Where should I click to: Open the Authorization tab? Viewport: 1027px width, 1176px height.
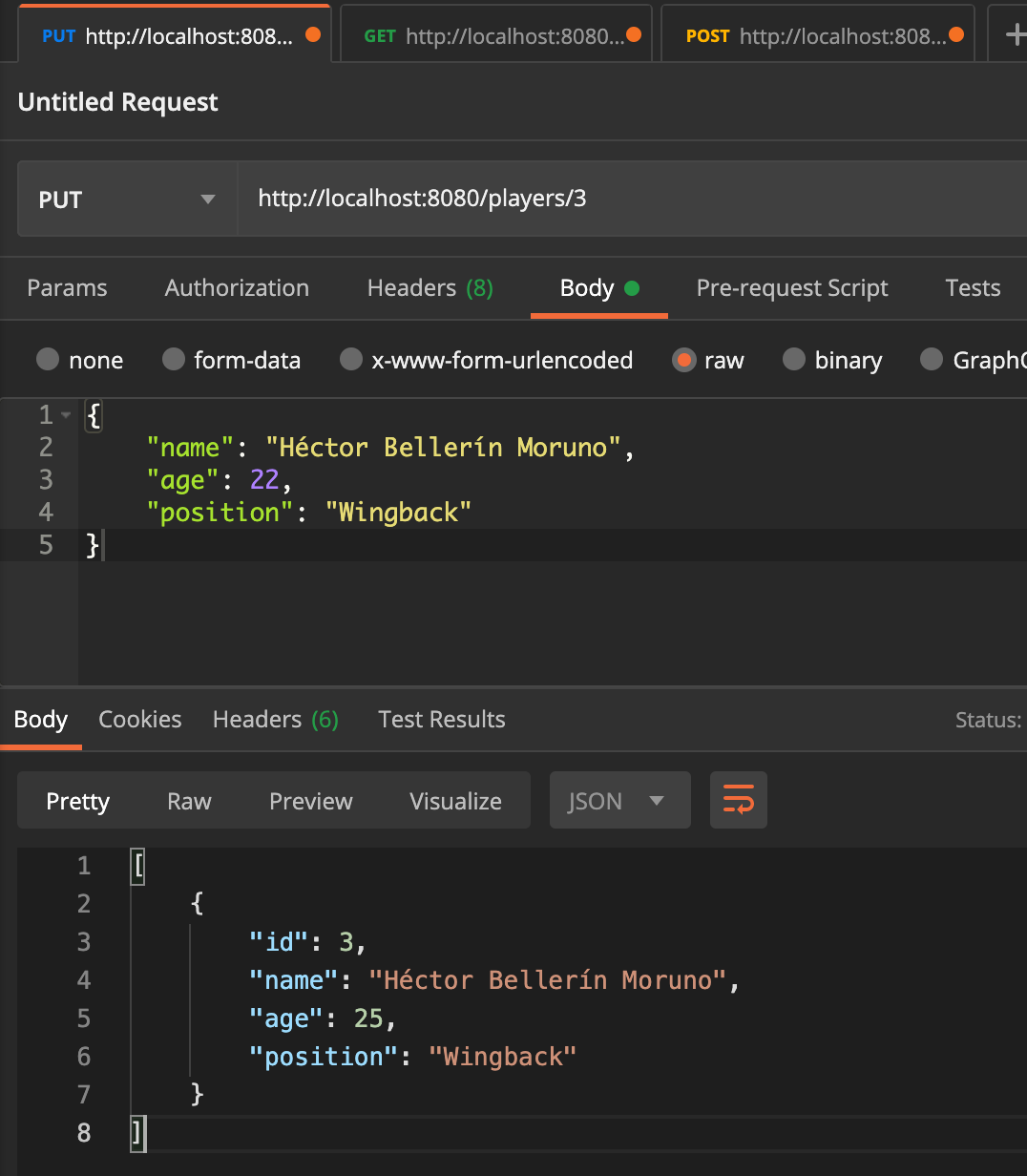pos(237,288)
